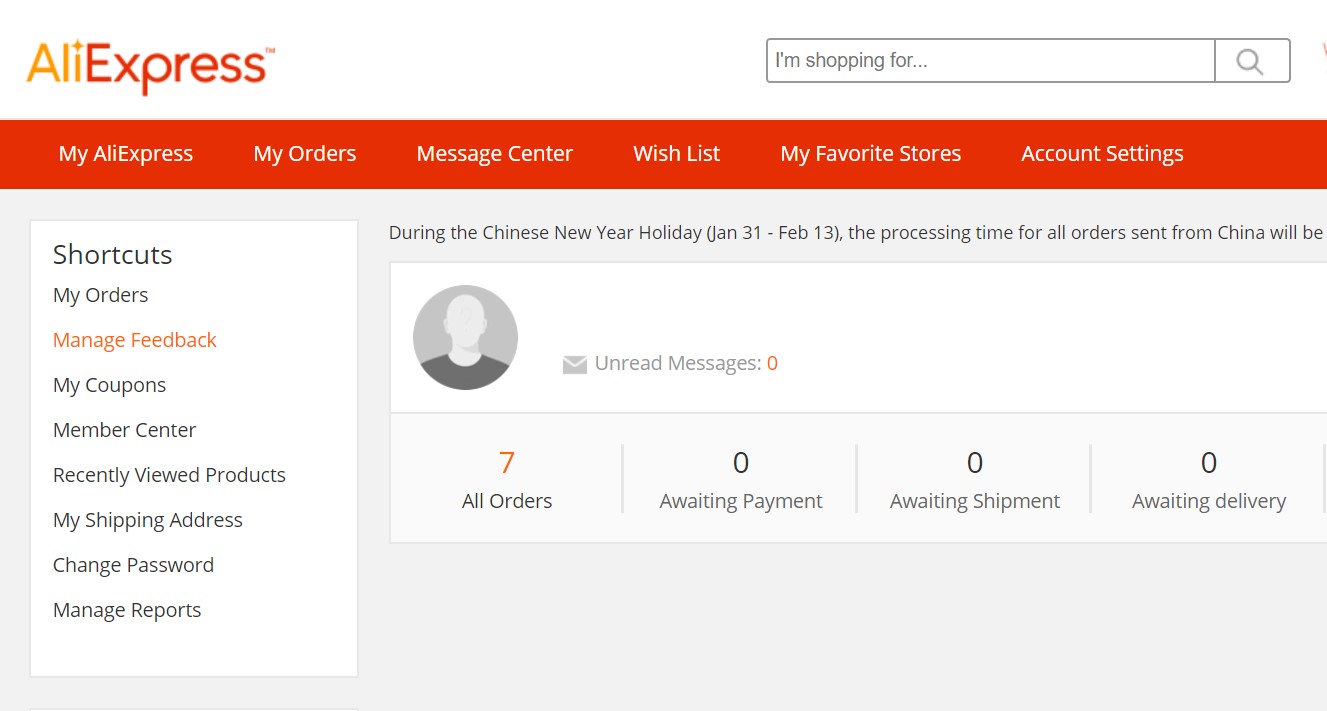Visit the Member Center link
This screenshot has height=711, width=1327.
point(125,430)
